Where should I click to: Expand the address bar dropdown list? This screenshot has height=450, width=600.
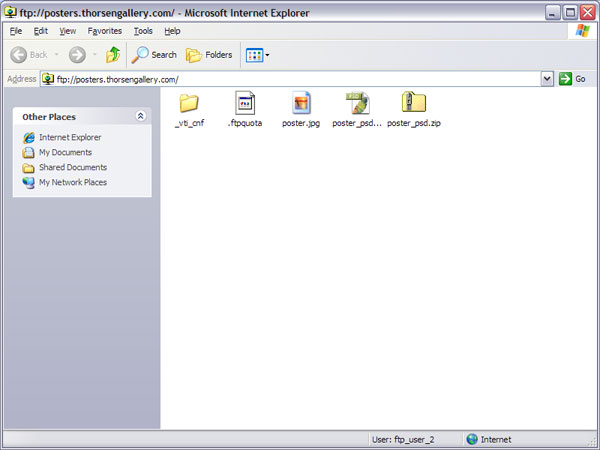click(x=547, y=79)
